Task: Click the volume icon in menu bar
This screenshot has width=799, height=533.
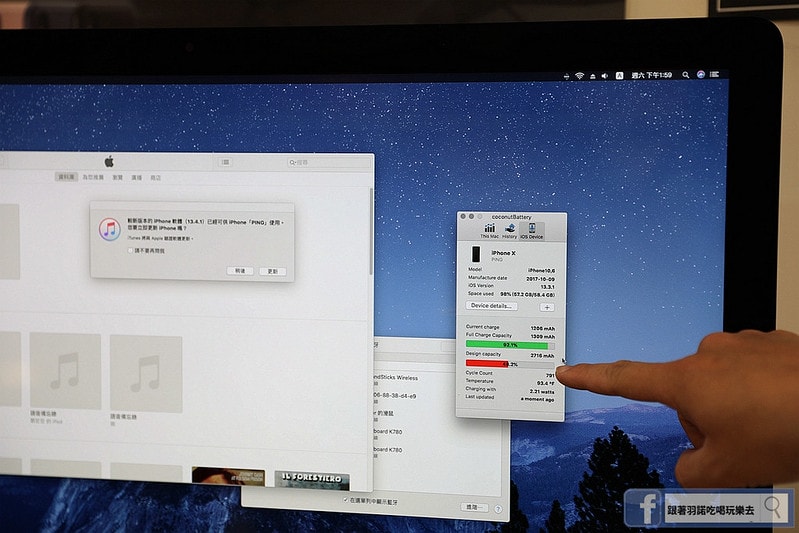Action: [x=606, y=75]
